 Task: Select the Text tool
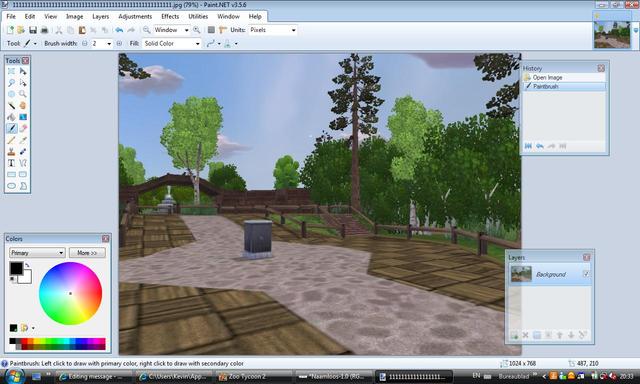point(11,163)
